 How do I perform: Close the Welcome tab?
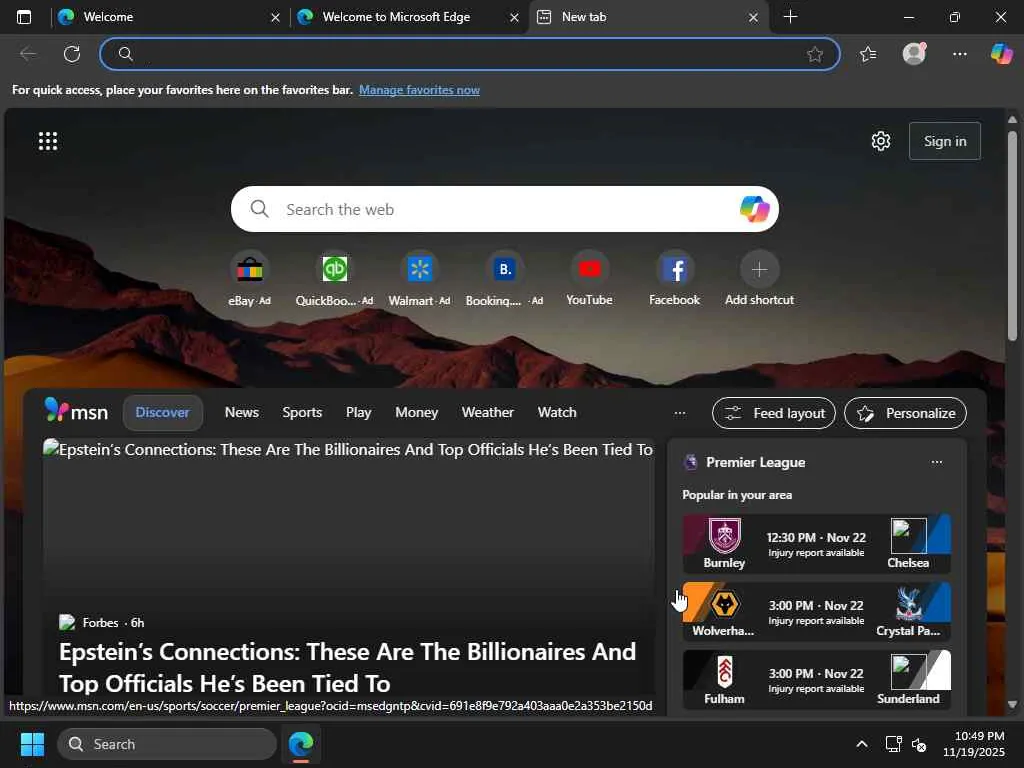coord(276,18)
